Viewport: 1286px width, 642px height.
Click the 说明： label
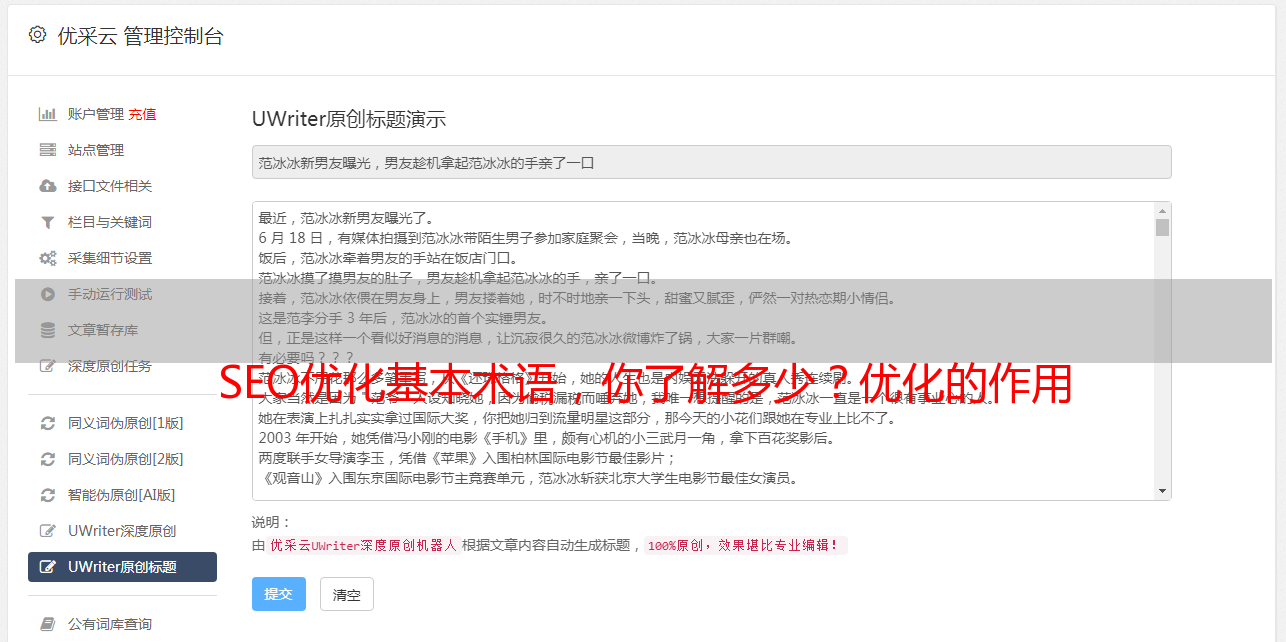(x=271, y=522)
